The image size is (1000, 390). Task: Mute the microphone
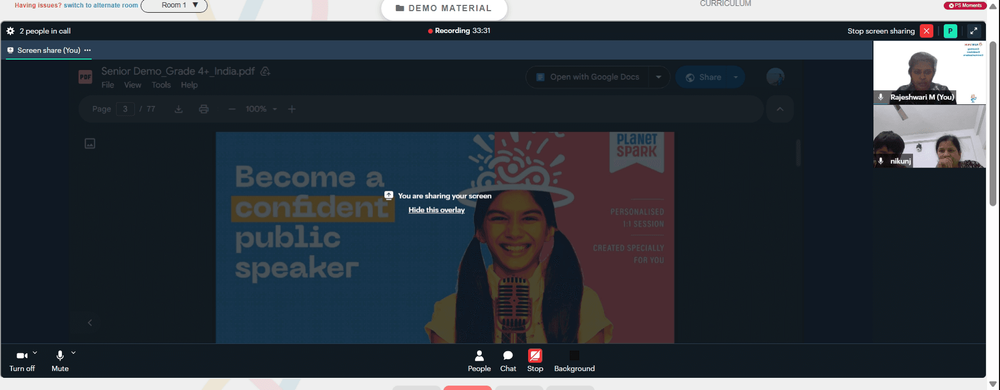click(60, 361)
